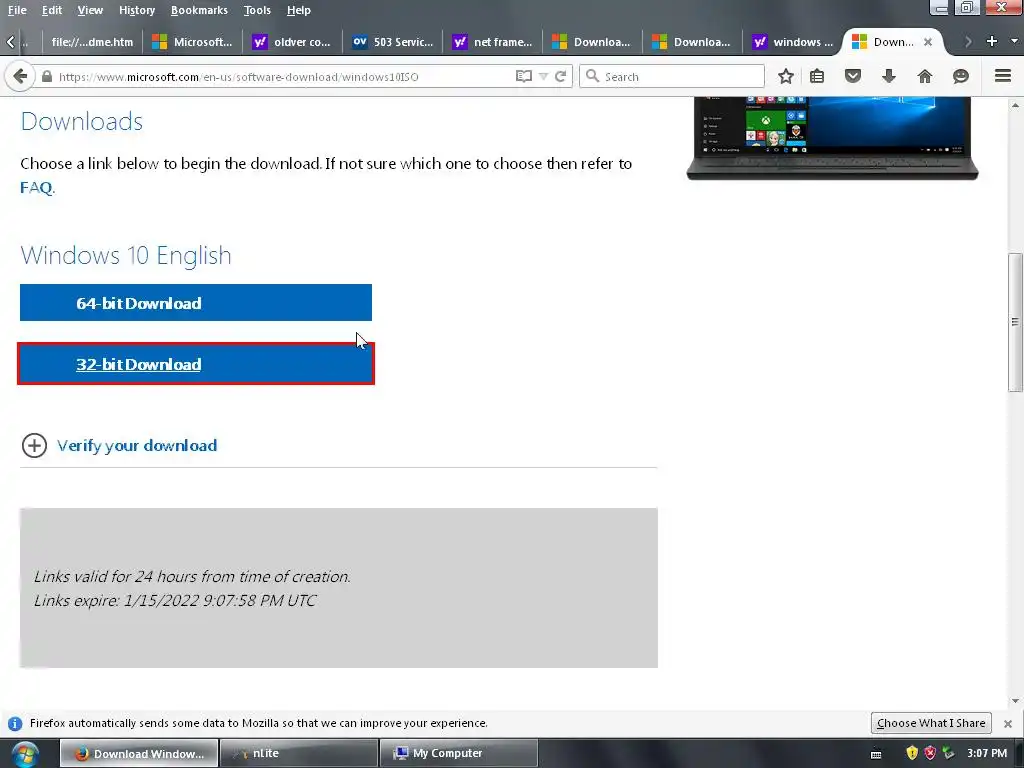
Task: Click into the Search box
Action: (672, 76)
